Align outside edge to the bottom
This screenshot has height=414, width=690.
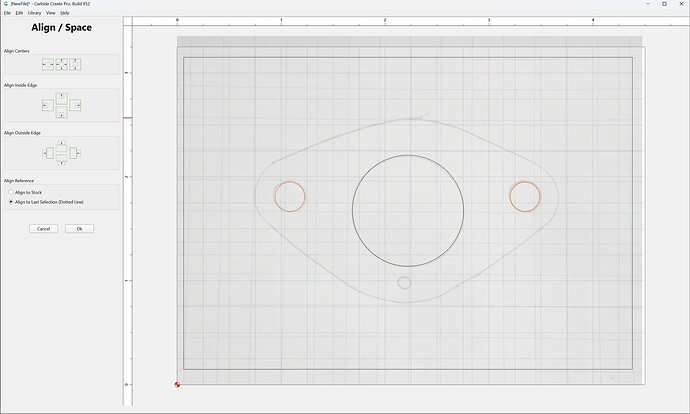point(62,160)
